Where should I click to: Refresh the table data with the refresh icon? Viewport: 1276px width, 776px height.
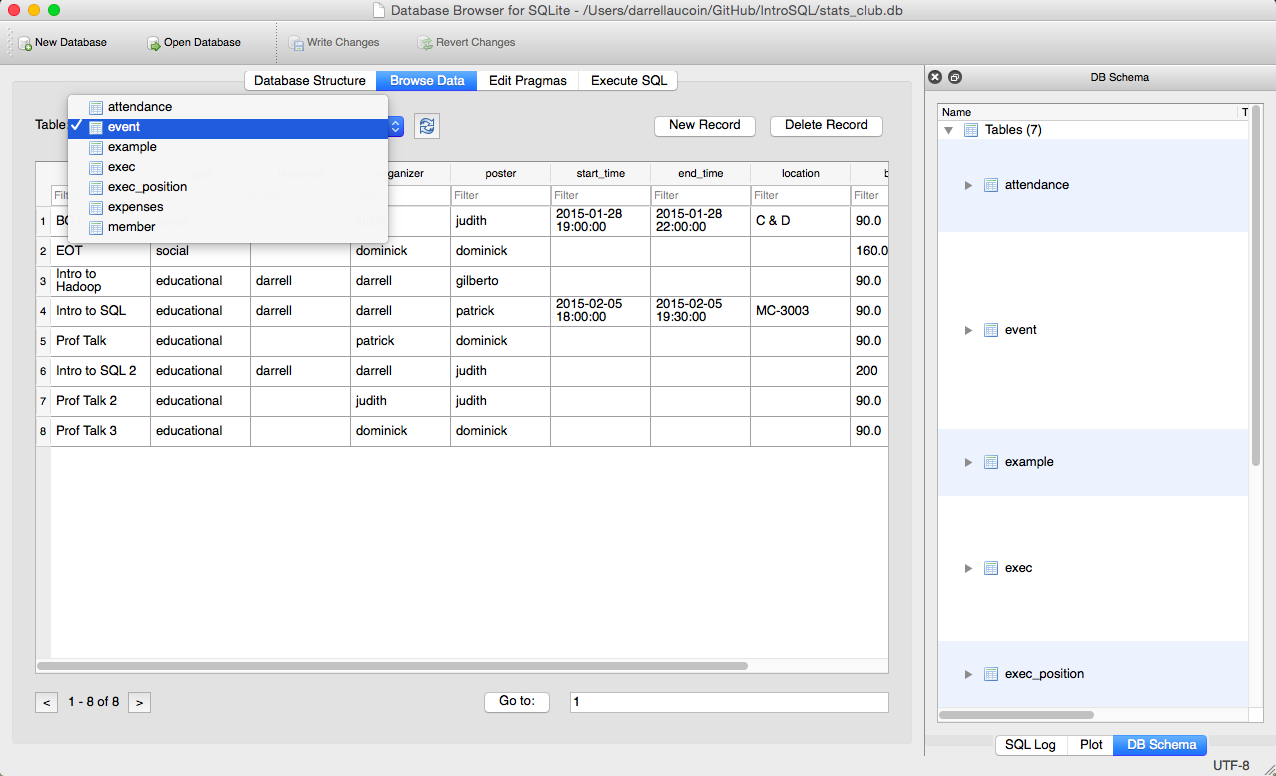[426, 125]
